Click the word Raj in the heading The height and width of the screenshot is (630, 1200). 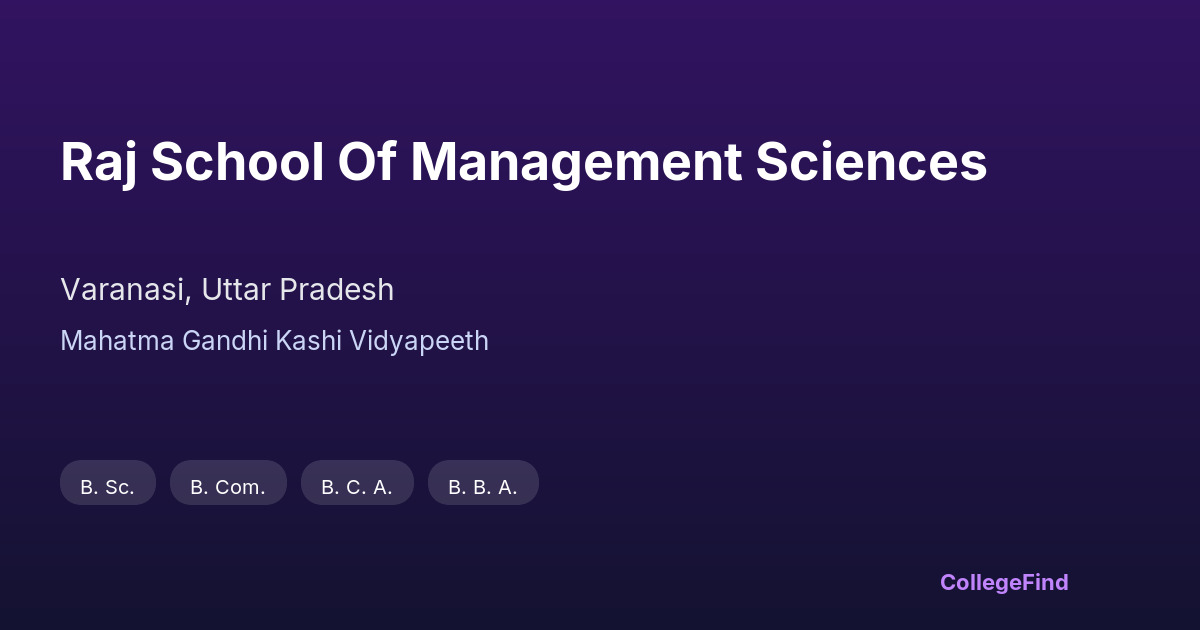pos(97,162)
